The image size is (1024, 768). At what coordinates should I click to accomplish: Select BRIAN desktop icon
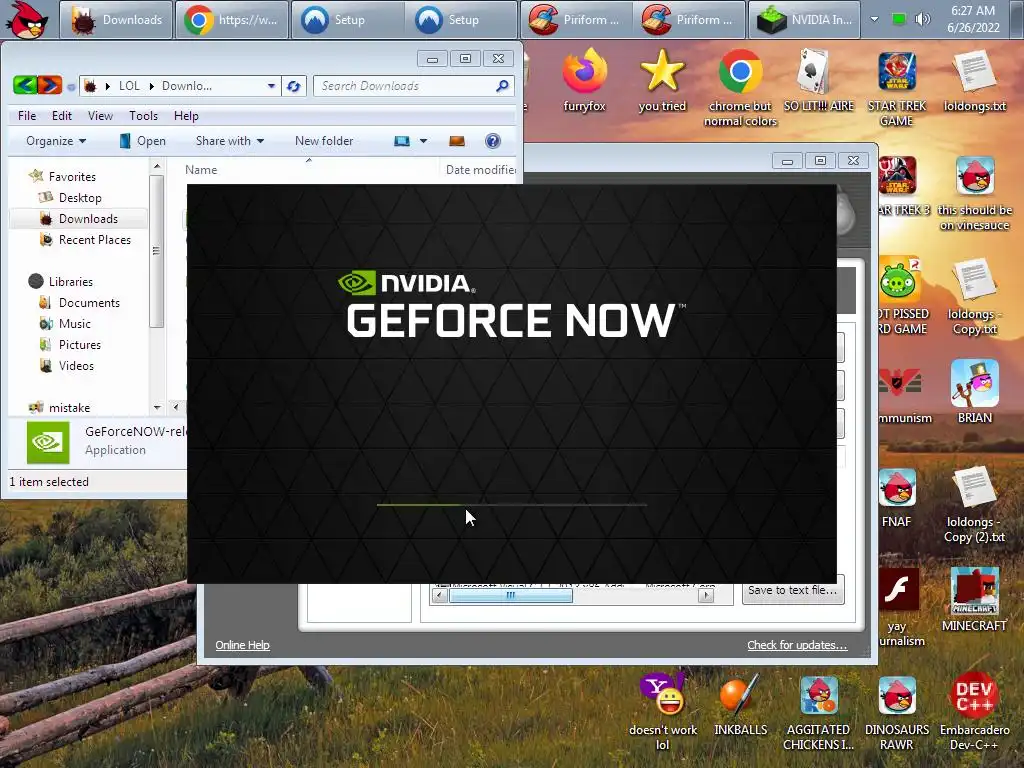[974, 392]
